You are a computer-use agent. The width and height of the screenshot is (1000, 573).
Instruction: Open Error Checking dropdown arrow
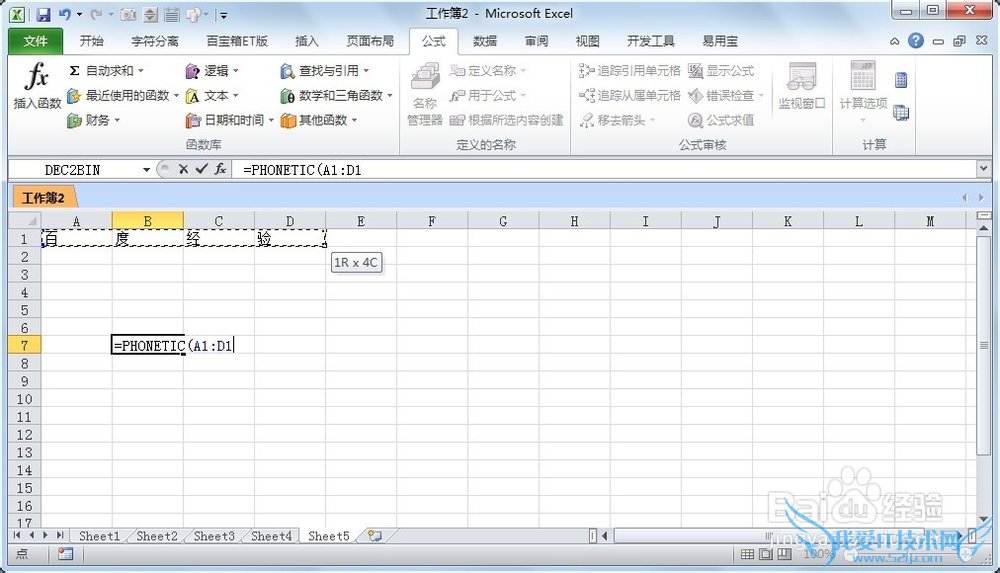(x=761, y=96)
